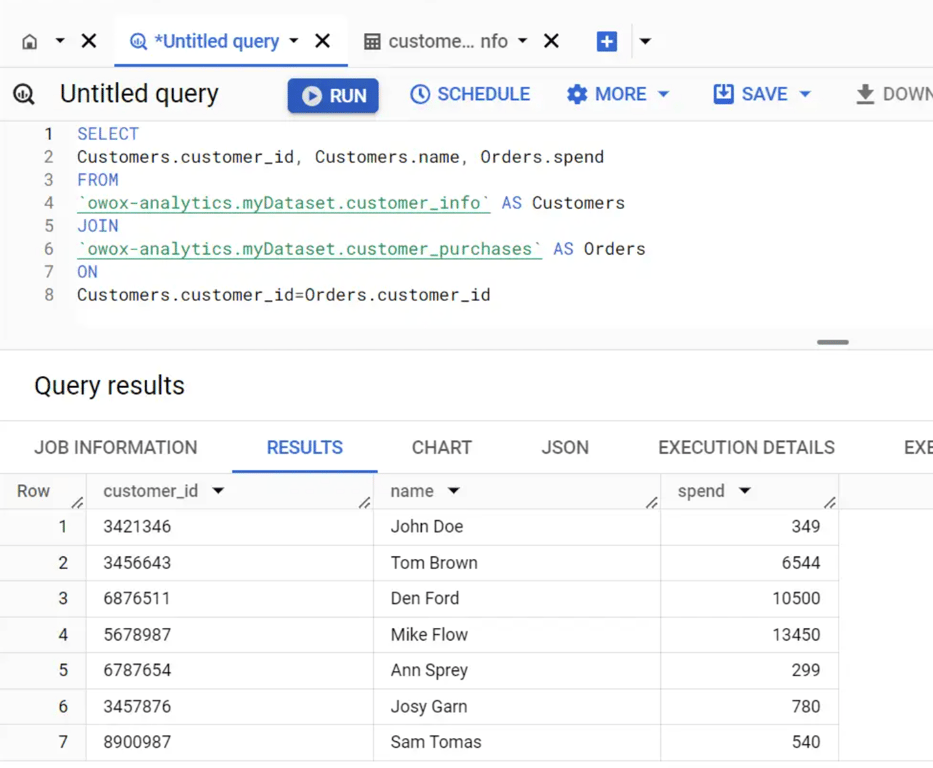Click the spend column resize handle
The image size is (933, 768).
point(830,503)
